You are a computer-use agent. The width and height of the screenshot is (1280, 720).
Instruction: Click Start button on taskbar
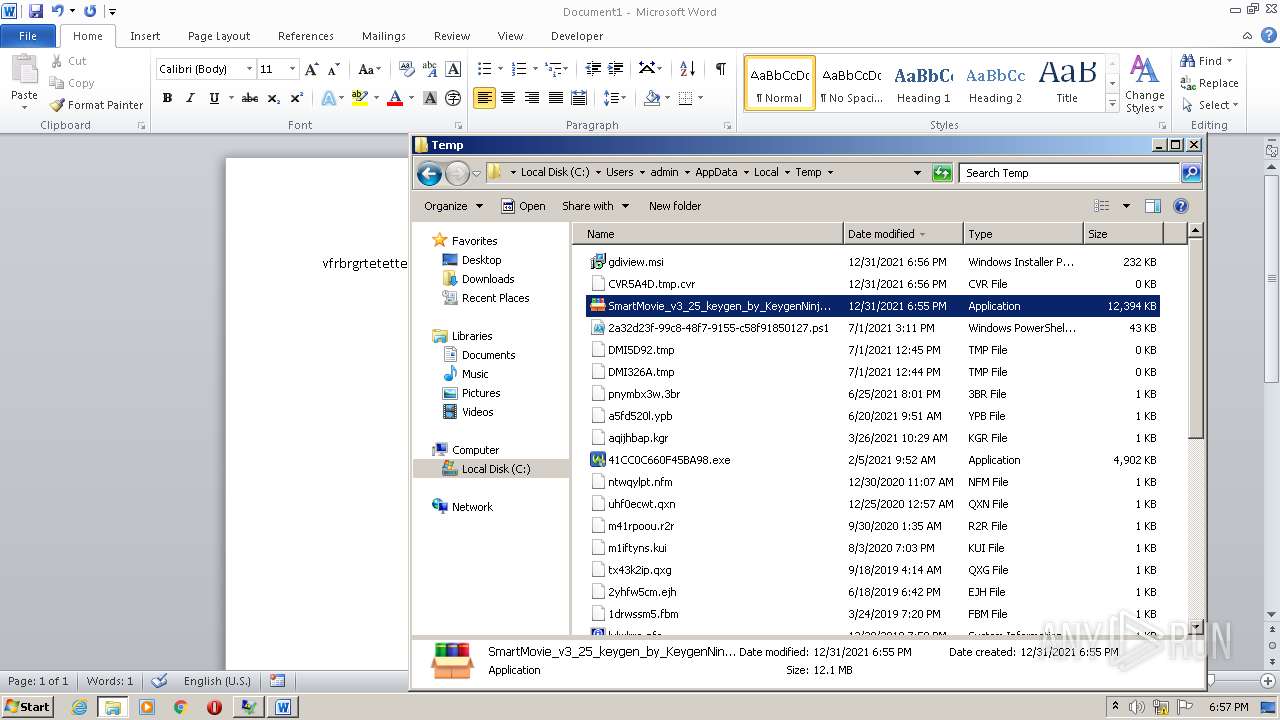tap(28, 707)
